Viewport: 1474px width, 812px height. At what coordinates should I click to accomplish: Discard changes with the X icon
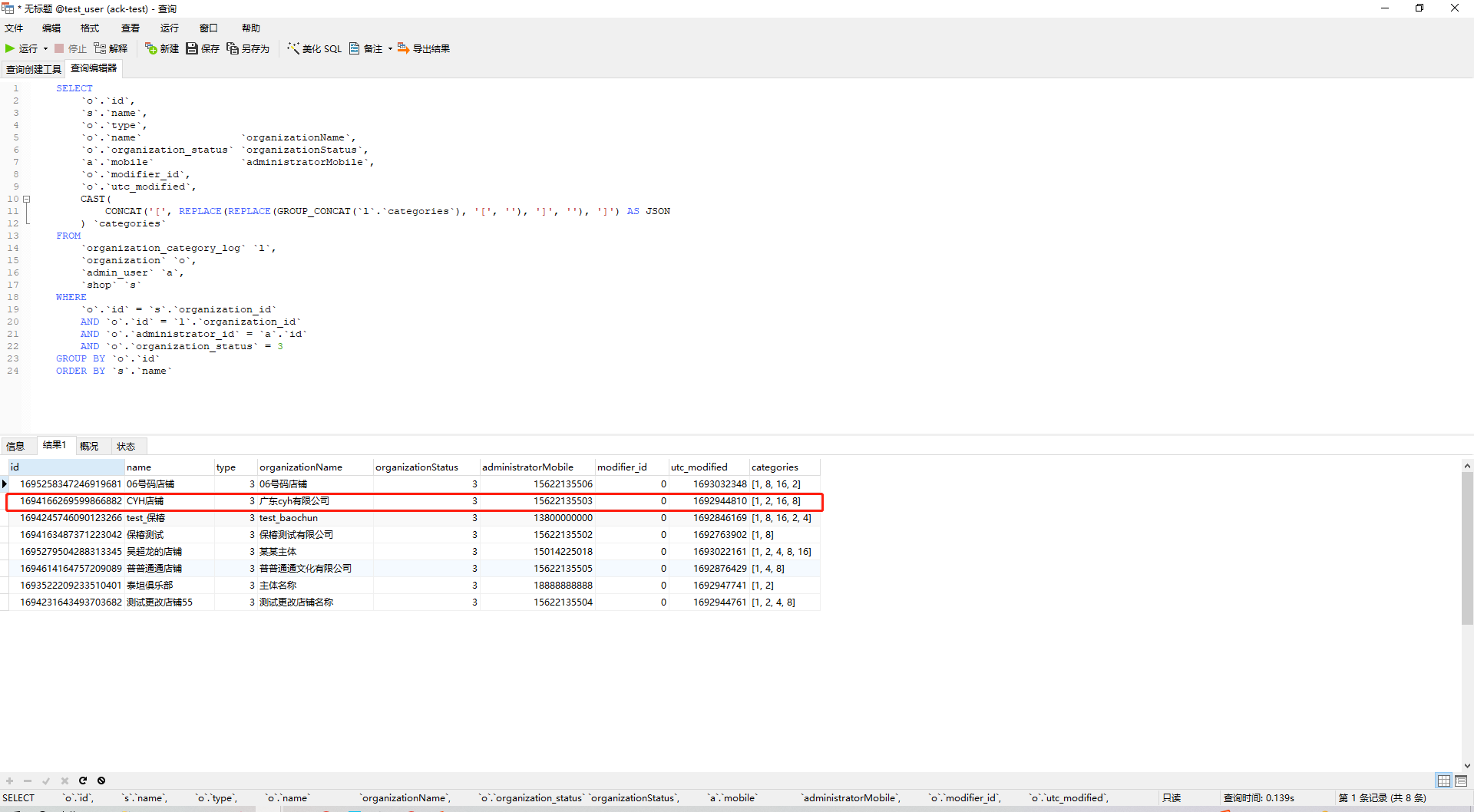click(x=64, y=781)
